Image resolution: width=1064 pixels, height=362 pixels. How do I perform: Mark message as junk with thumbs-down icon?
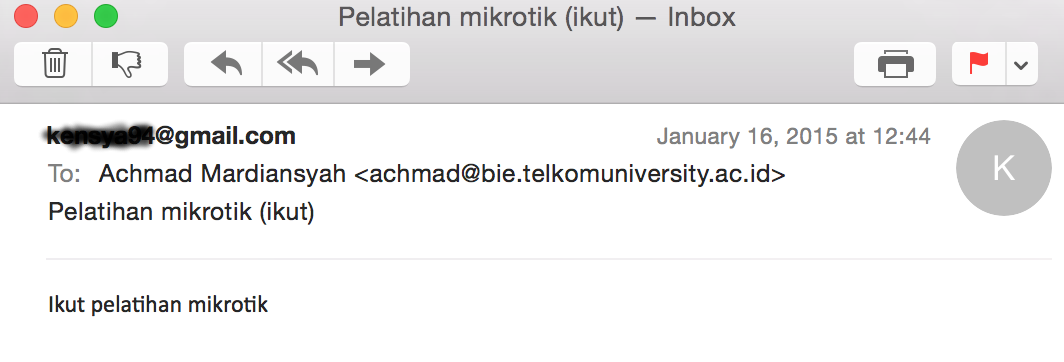130,65
